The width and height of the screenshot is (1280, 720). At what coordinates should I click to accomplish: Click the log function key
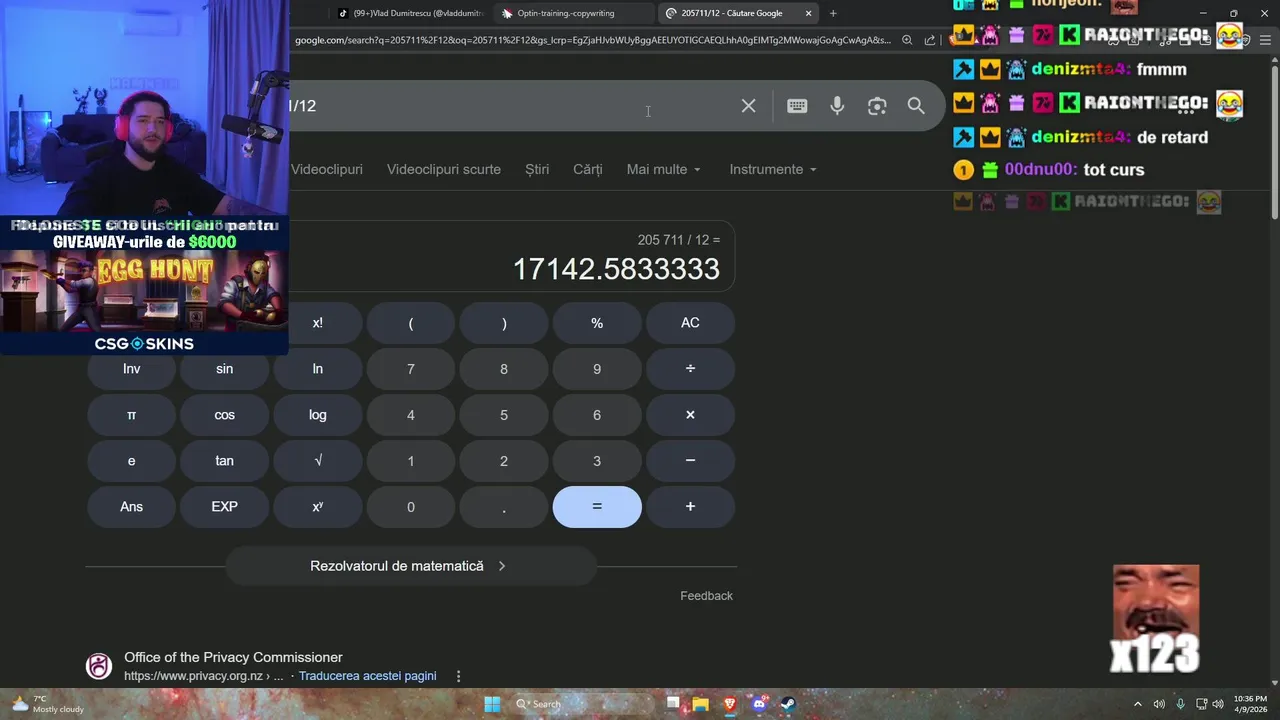(317, 415)
